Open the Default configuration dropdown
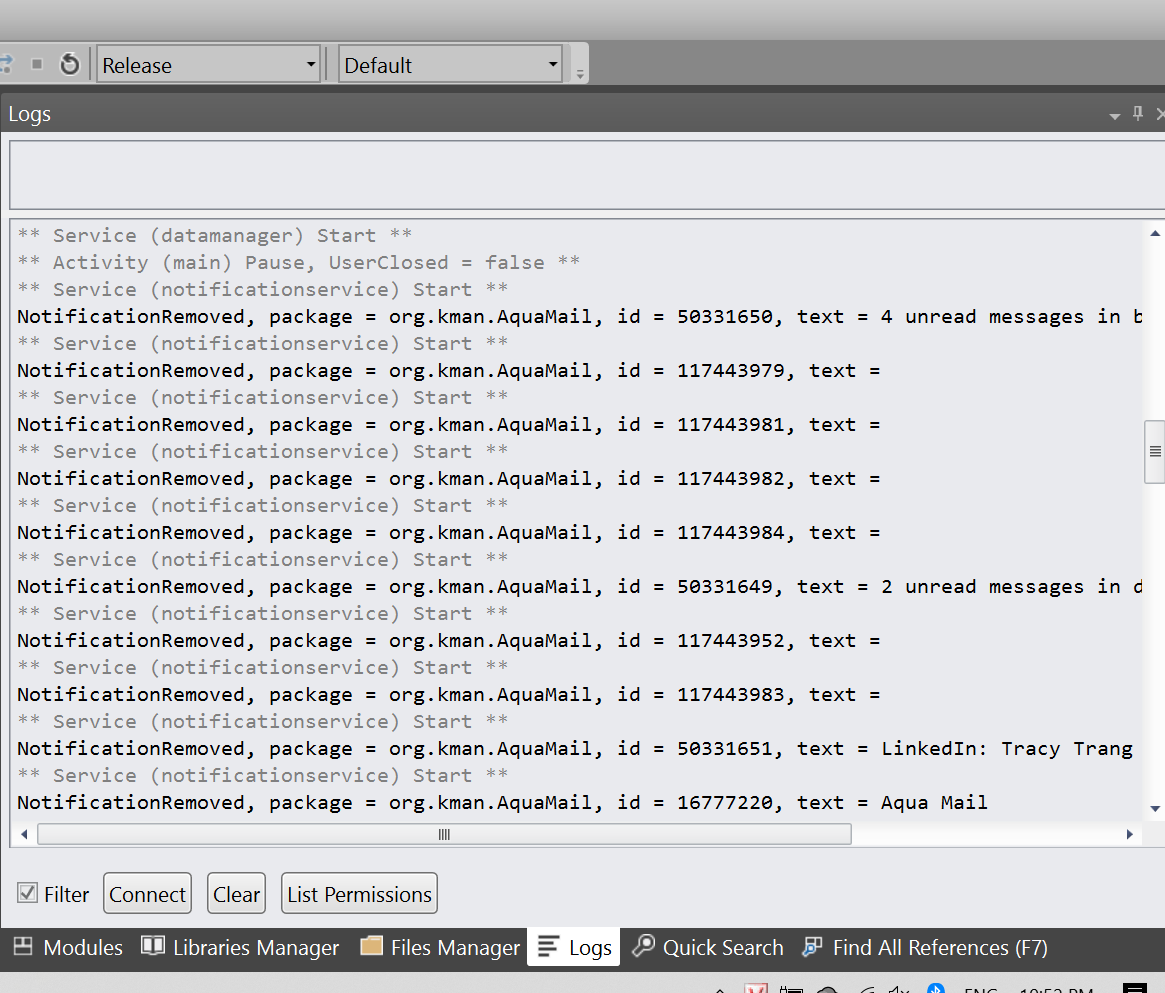Image resolution: width=1165 pixels, height=993 pixels. (x=450, y=65)
